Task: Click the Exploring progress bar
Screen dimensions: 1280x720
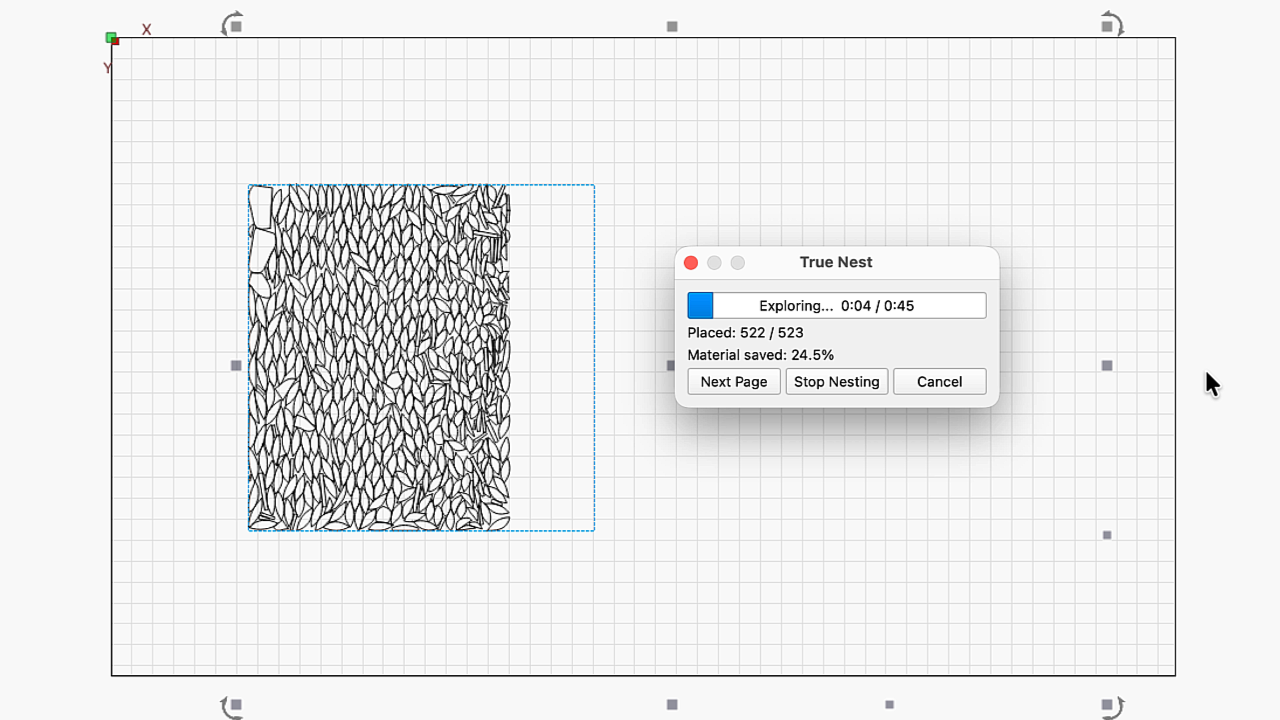Action: pos(837,306)
